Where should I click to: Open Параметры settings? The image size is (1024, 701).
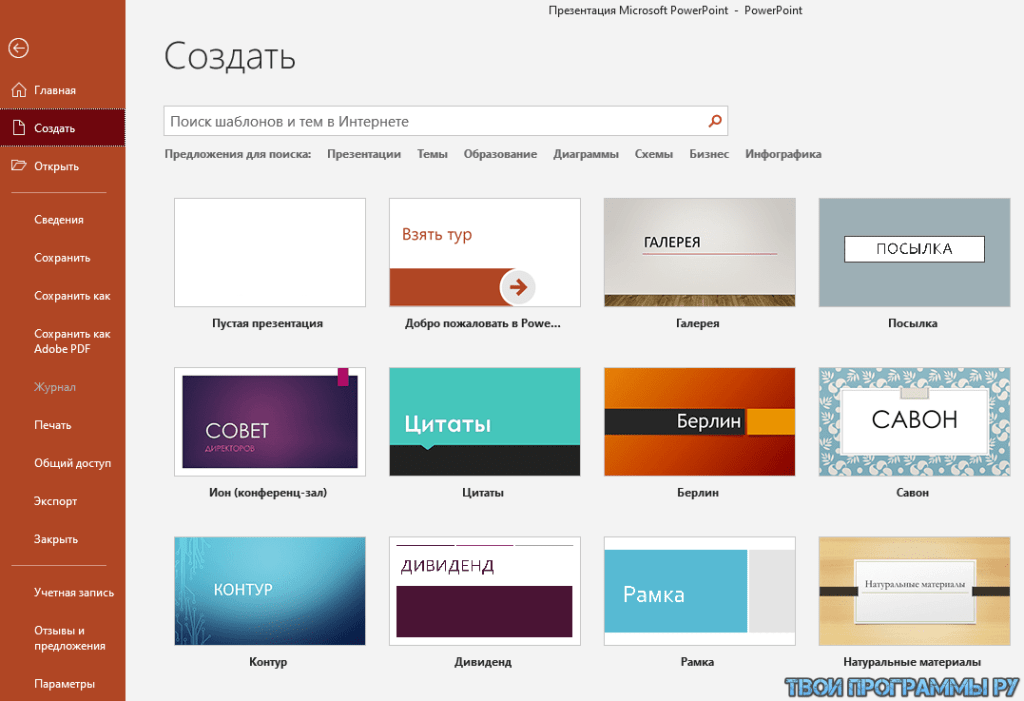tap(64, 684)
